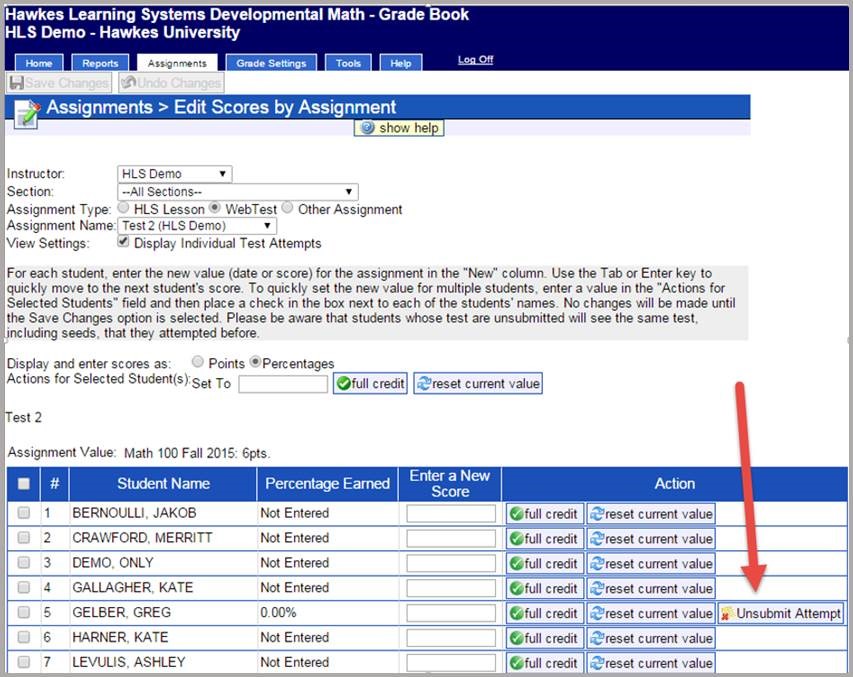853x677 pixels.
Task: Click the Save Changes disk icon
Action: click(17, 84)
